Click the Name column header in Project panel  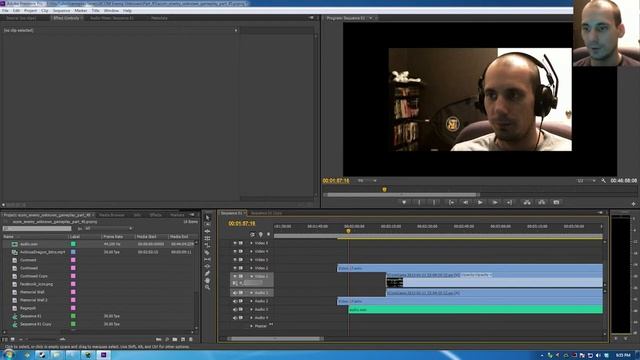pos(9,237)
